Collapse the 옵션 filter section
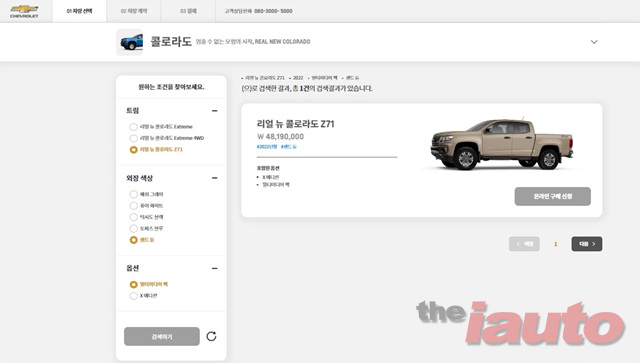The width and height of the screenshot is (640, 363). [x=215, y=268]
